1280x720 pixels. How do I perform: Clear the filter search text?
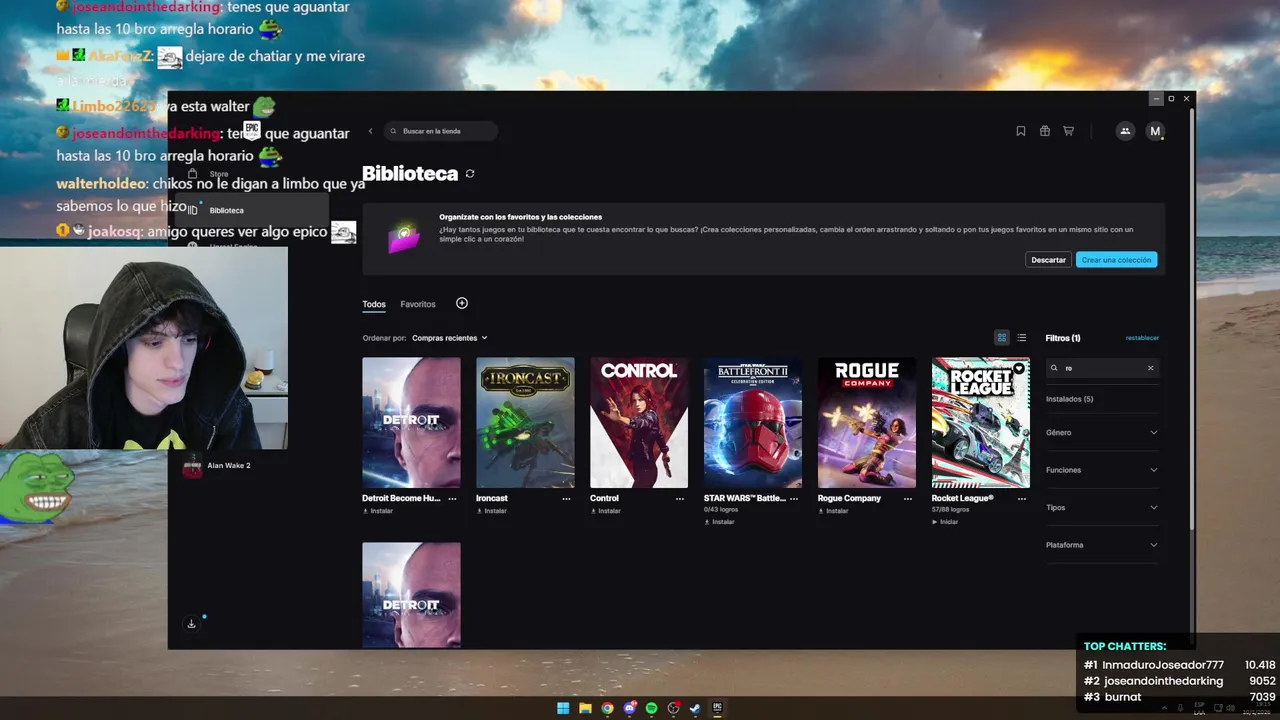click(x=1150, y=368)
